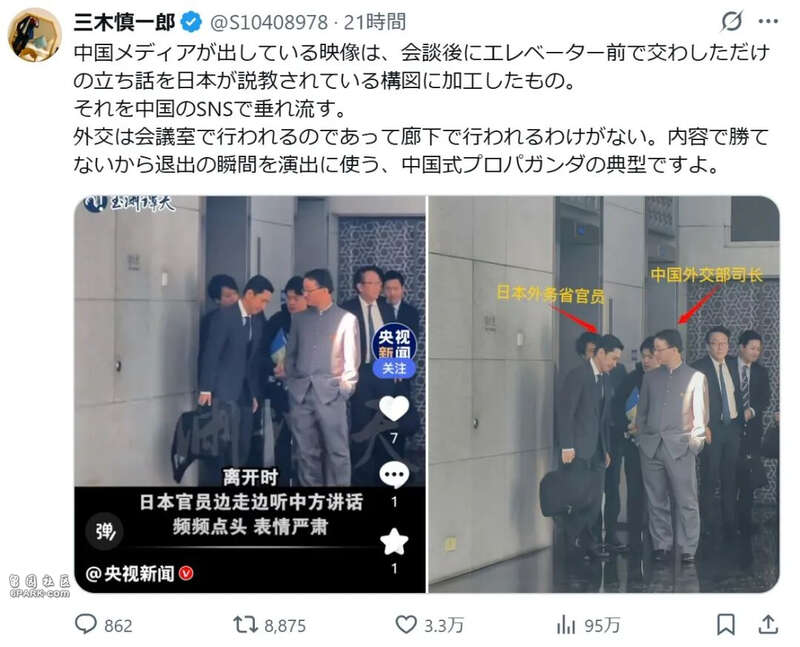The image size is (800, 647).
Task: Open the author's profile avatar
Action: (x=35, y=35)
